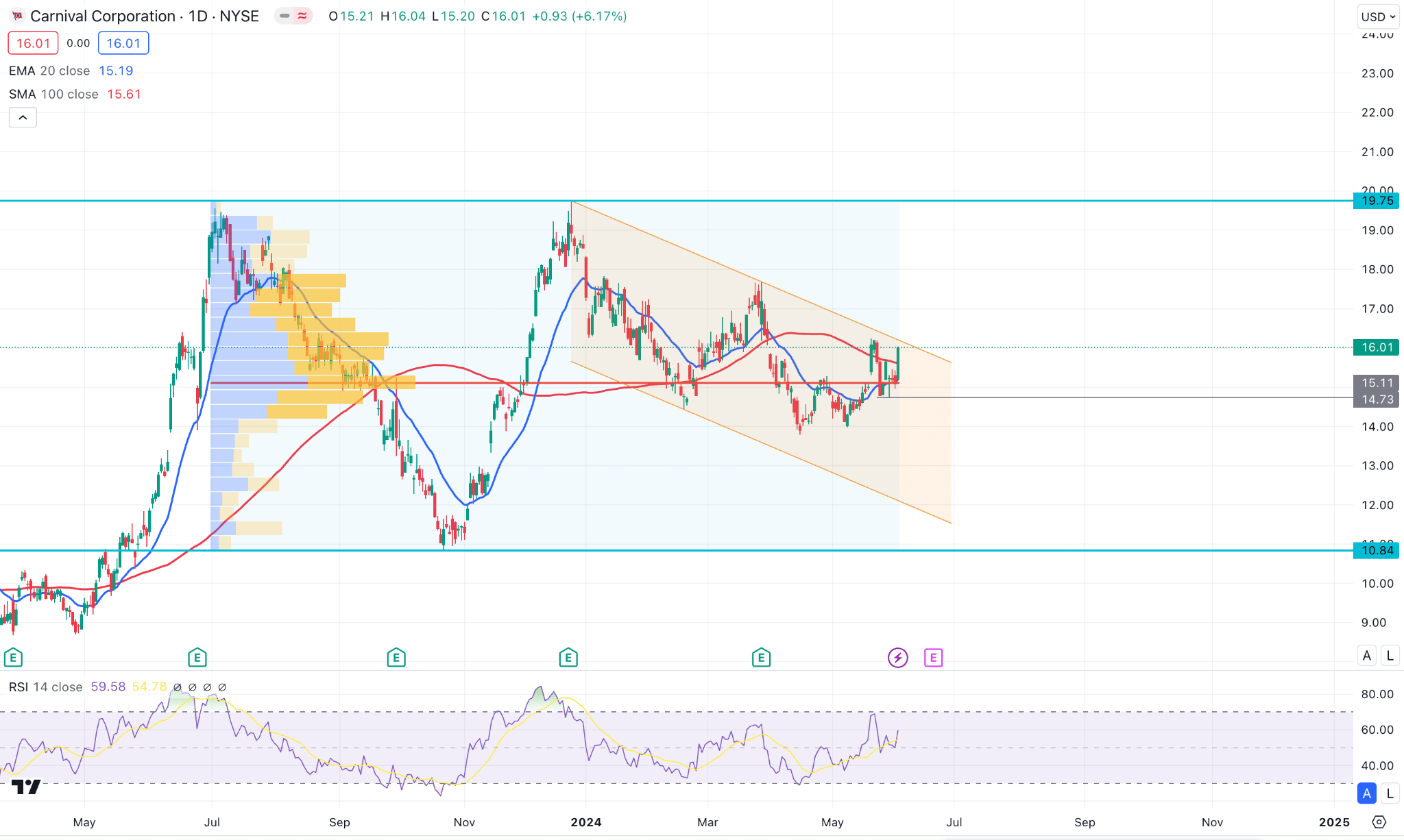This screenshot has width=1404, height=840.
Task: Click the blue 16.01 buy price button
Action: [123, 43]
